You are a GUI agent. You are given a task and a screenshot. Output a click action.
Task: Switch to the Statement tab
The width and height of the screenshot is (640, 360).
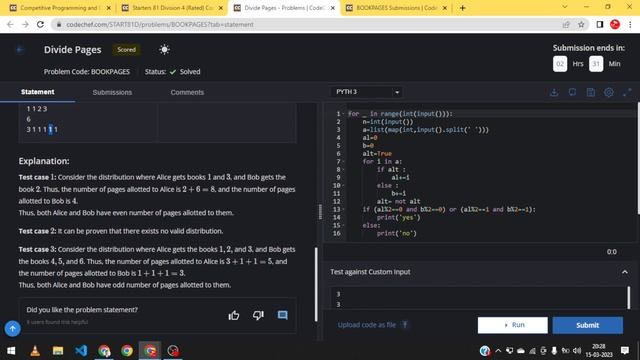pyautogui.click(x=38, y=92)
